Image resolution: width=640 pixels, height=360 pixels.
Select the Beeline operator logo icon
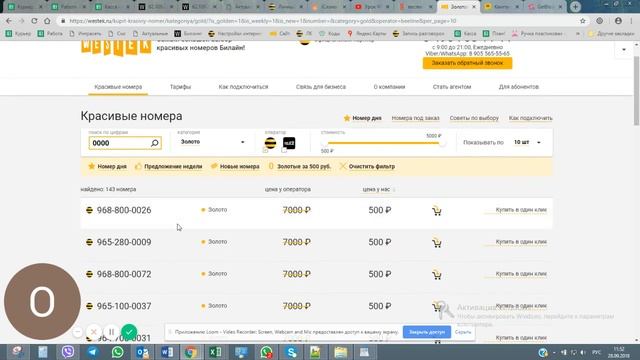[x=270, y=143]
